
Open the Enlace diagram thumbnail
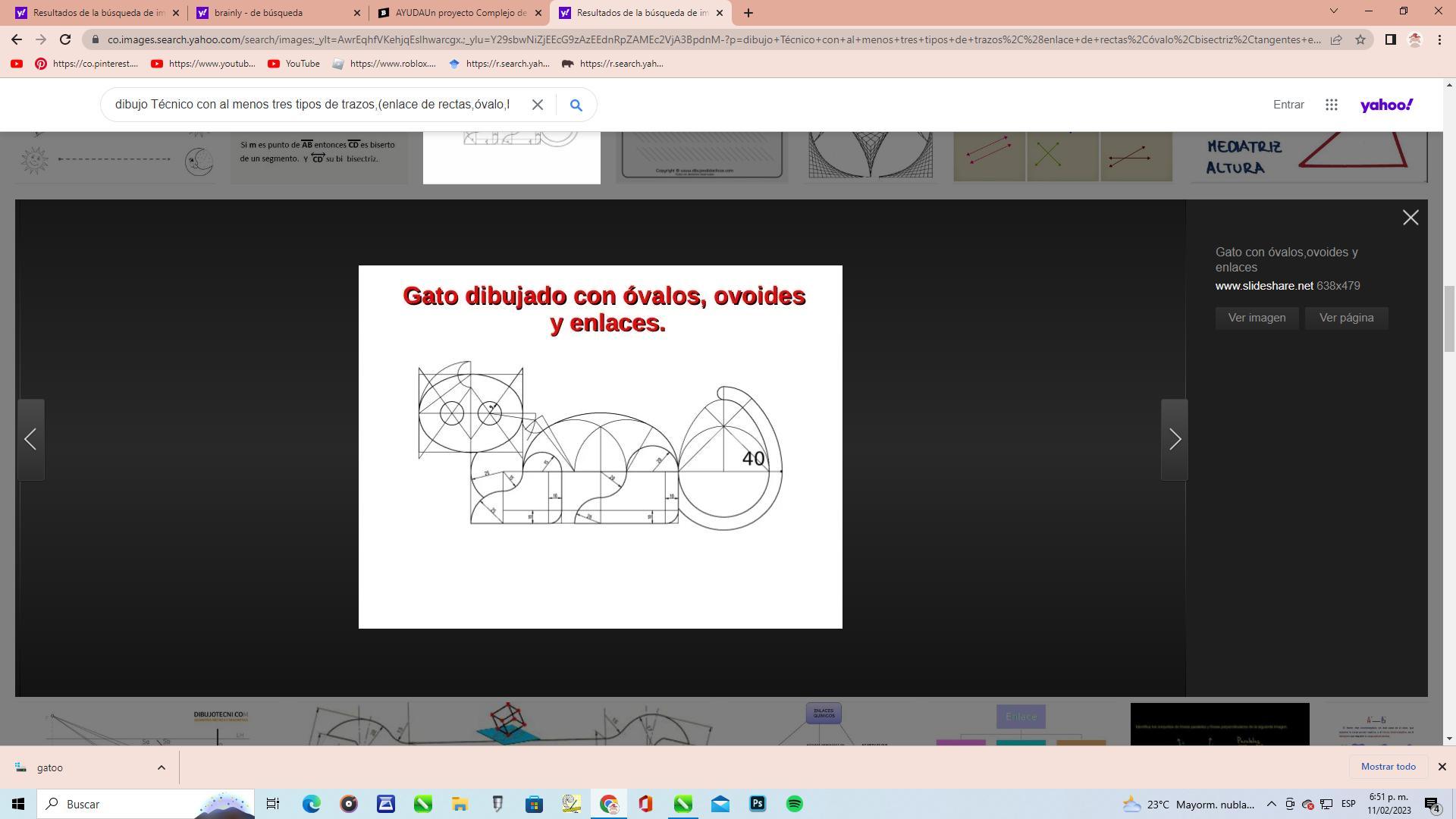click(x=1021, y=723)
